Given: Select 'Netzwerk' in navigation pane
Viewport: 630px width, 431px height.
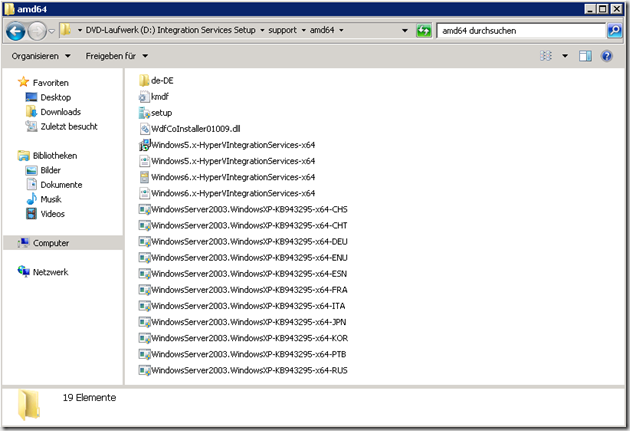Looking at the screenshot, I should point(50,272).
